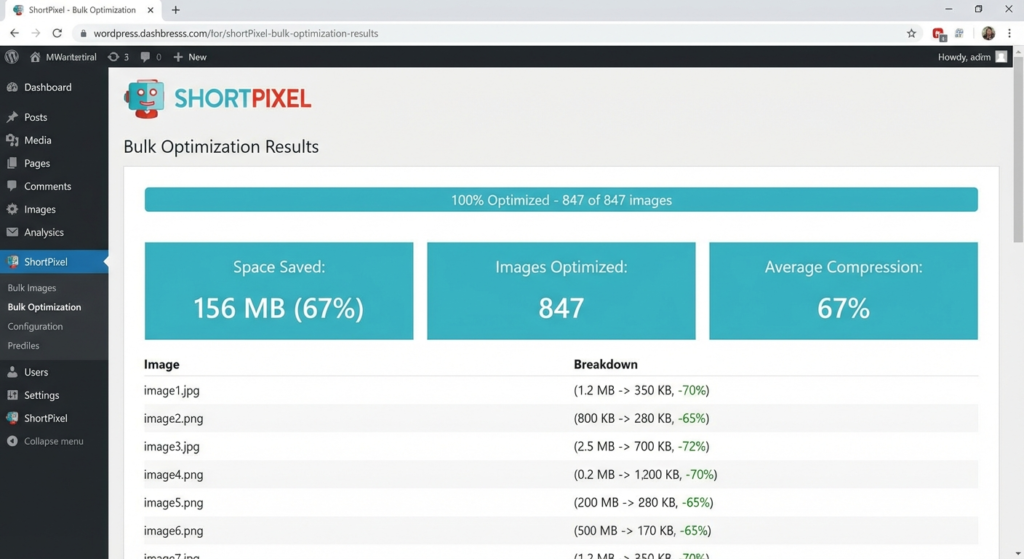This screenshot has width=1024, height=559.
Task: Click the browser address bar URL
Action: point(236,33)
